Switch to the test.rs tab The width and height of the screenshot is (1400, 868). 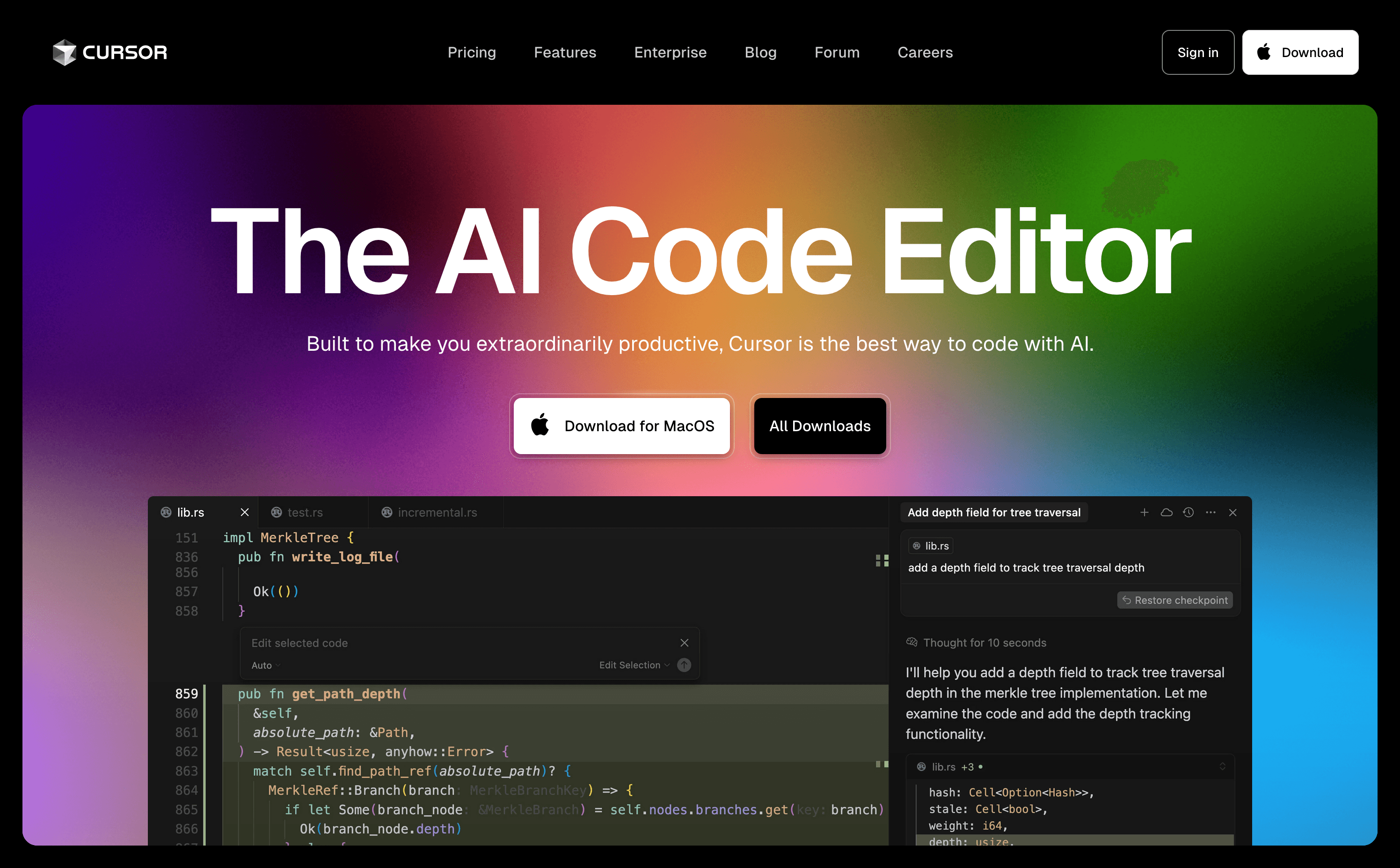[304, 512]
